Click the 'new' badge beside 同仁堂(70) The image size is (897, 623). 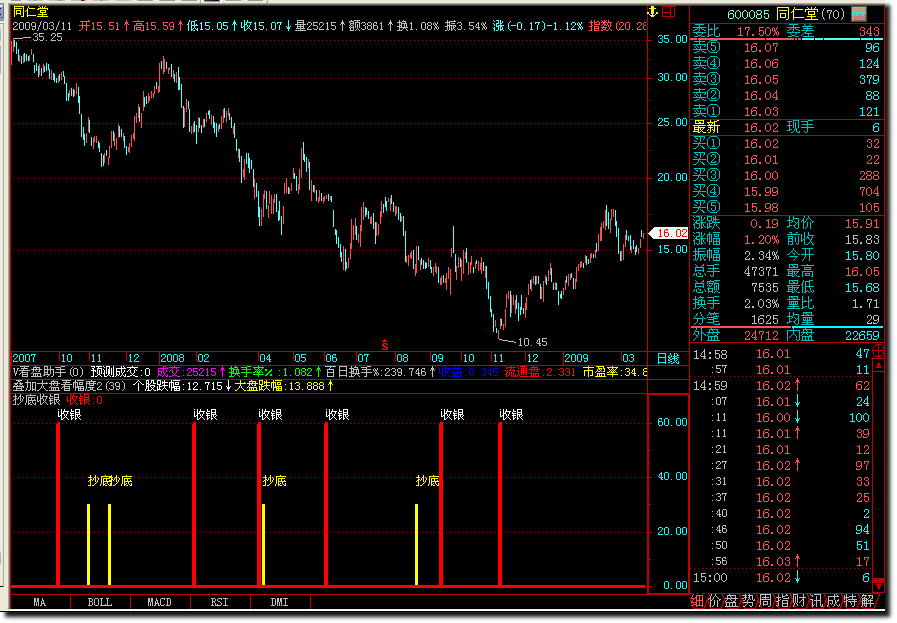pyautogui.click(x=859, y=14)
